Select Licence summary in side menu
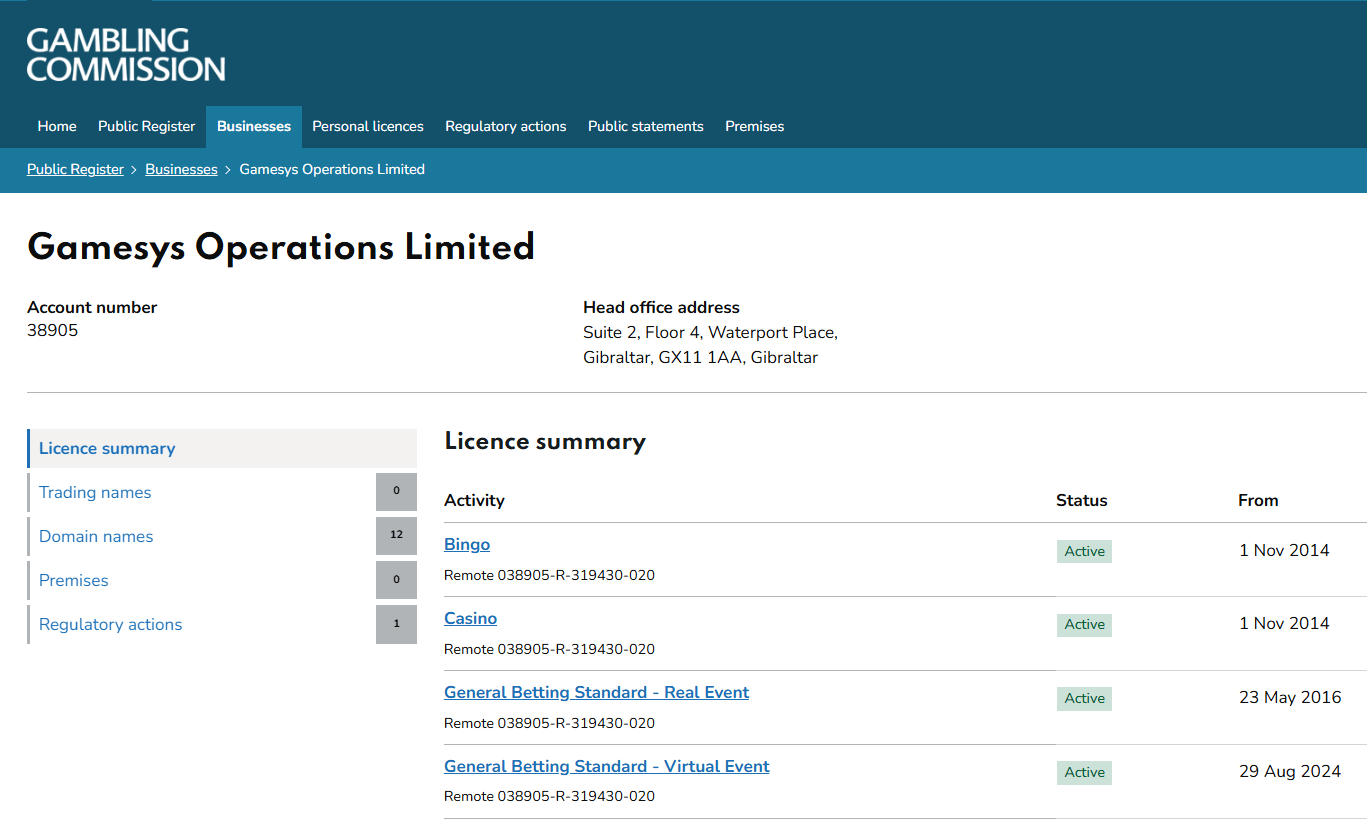This screenshot has width=1367, height=834. click(222, 448)
